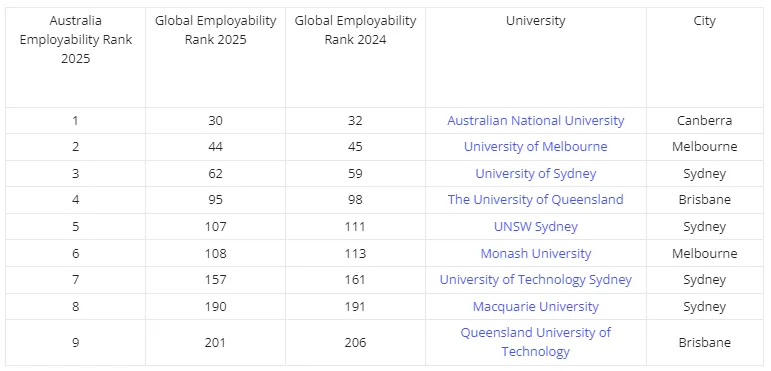Select global rank 2024 cell showing 206

(x=355, y=342)
